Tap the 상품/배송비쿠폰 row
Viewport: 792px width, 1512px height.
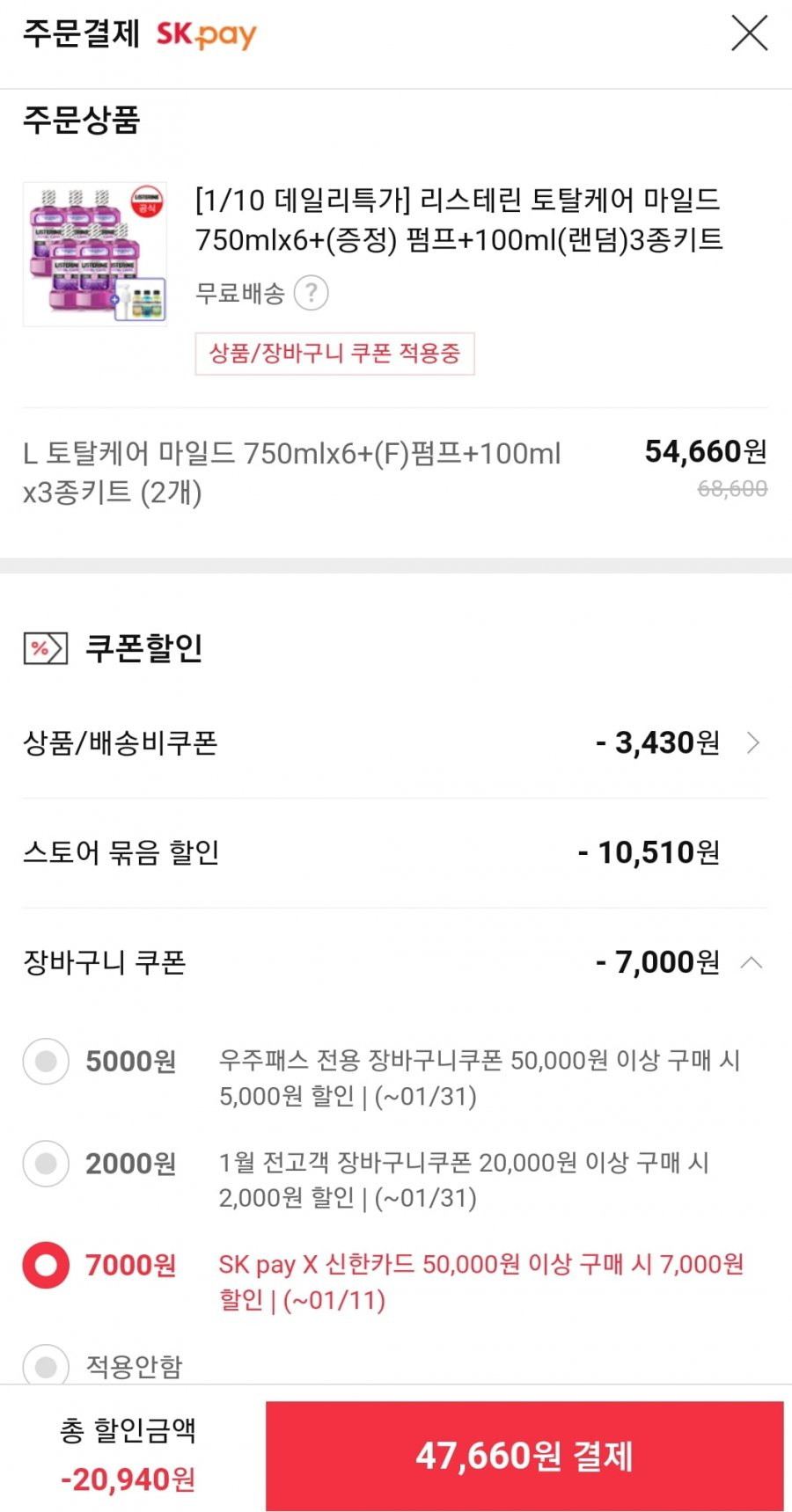(395, 743)
